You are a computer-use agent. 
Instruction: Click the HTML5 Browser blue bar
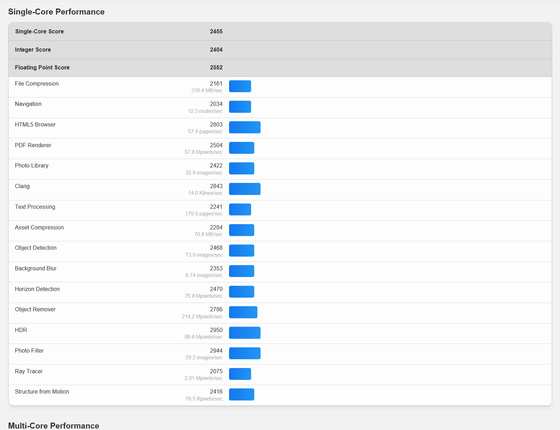(x=245, y=127)
